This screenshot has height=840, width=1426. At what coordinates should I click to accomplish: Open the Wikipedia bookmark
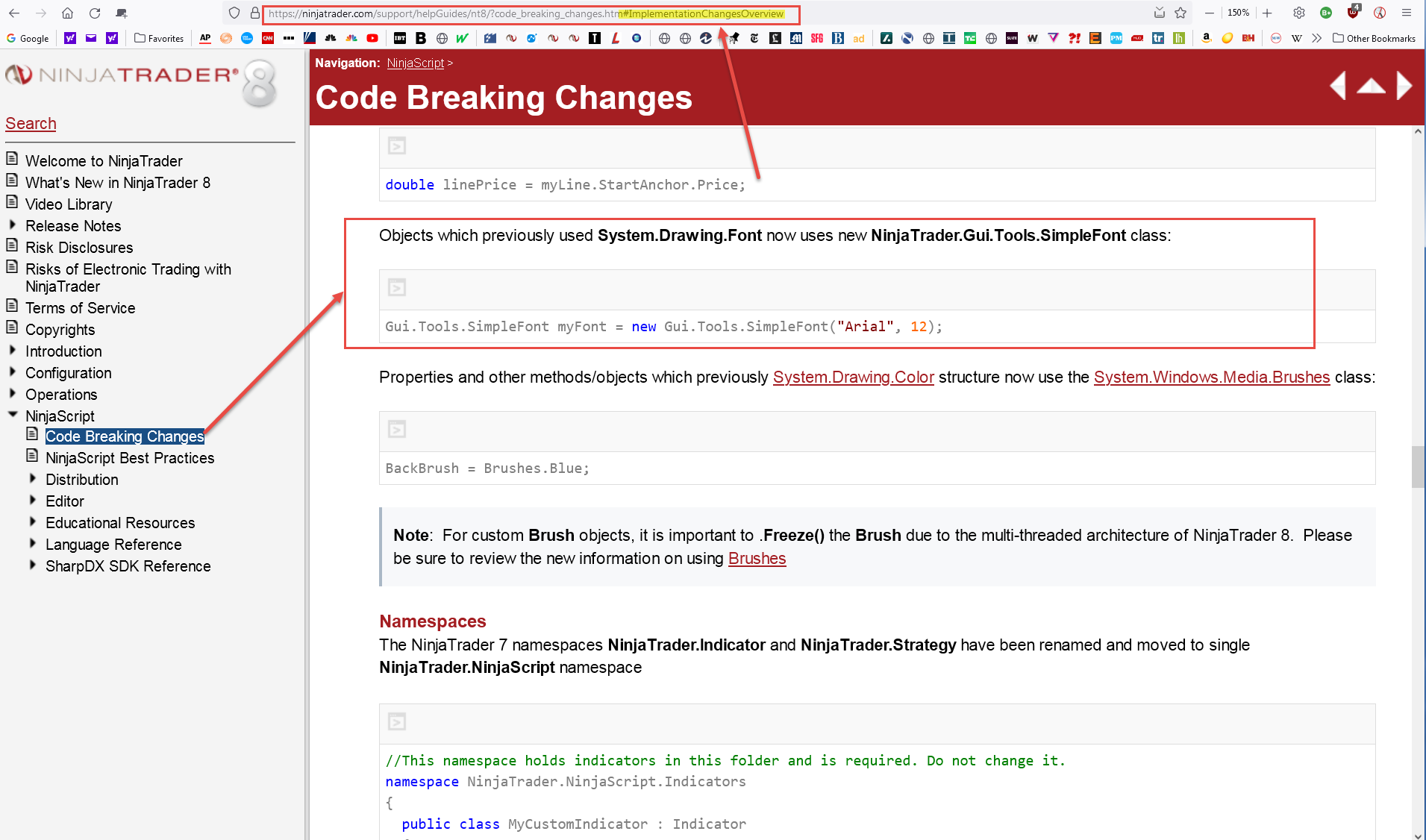(x=1297, y=38)
